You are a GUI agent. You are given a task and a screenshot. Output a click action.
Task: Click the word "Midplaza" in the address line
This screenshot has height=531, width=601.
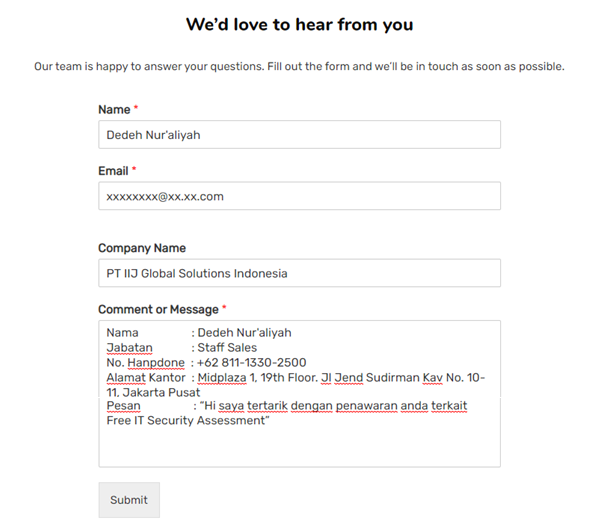click(x=222, y=377)
